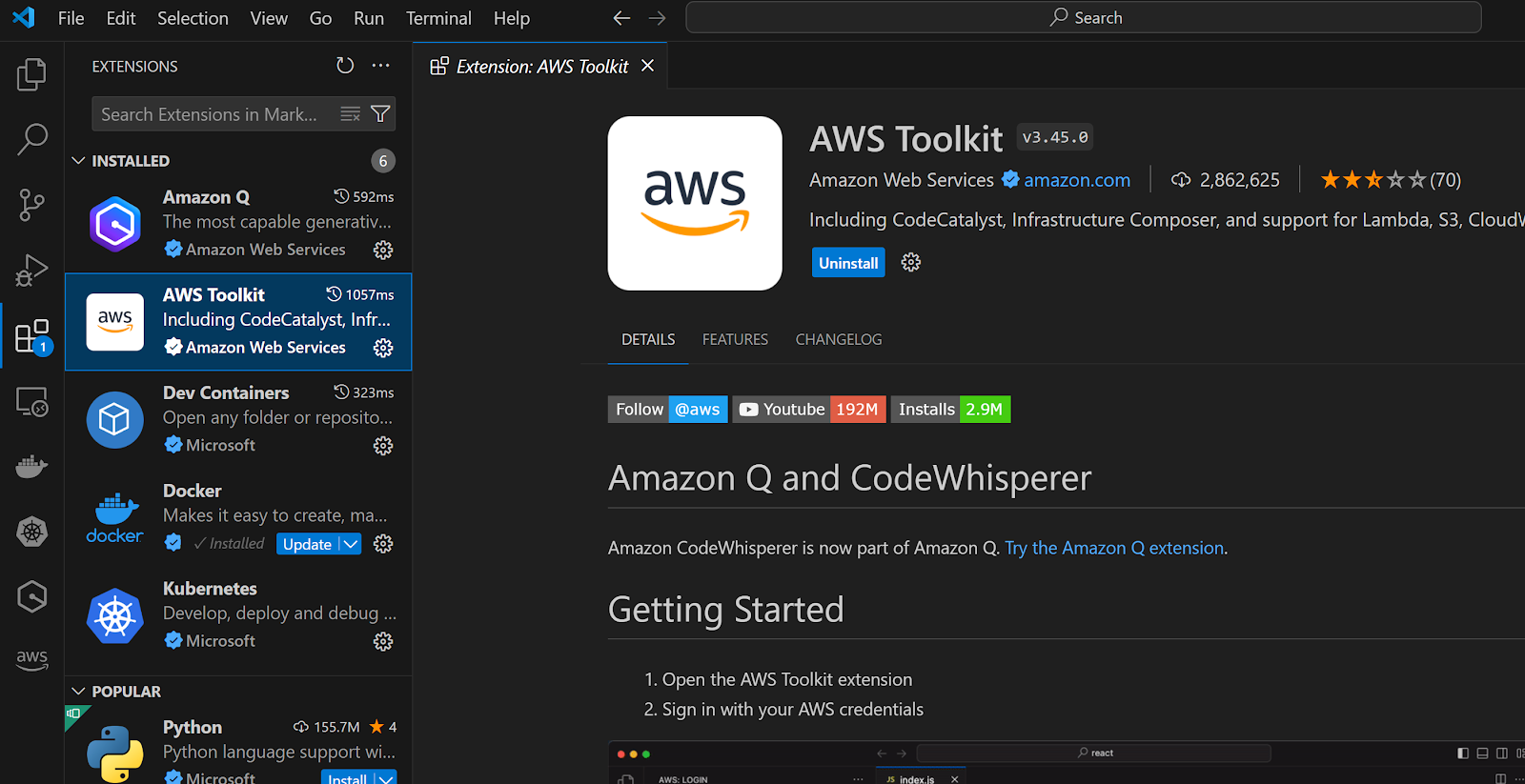The height and width of the screenshot is (784, 1525).
Task: Close the Extension: AWS Toolkit tab
Action: click(x=648, y=66)
